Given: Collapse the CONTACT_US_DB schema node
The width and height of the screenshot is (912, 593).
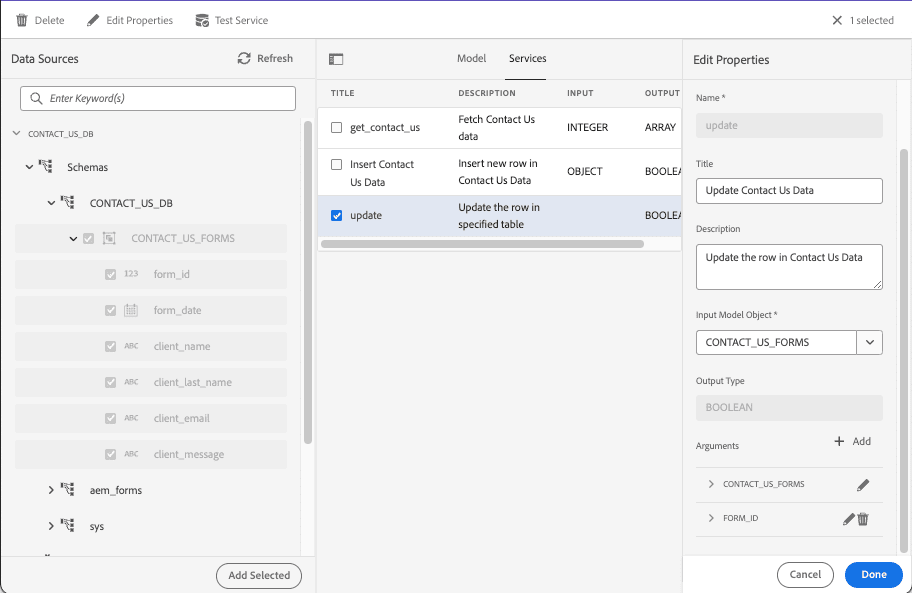Looking at the screenshot, I should (51, 203).
